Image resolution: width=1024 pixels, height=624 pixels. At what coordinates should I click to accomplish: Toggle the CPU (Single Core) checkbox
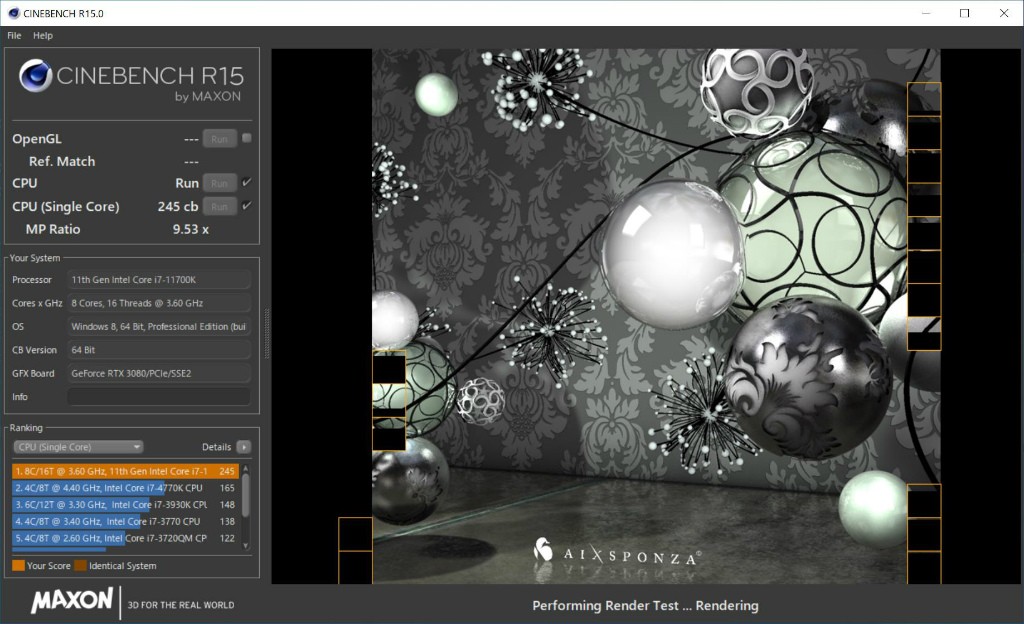pos(247,206)
